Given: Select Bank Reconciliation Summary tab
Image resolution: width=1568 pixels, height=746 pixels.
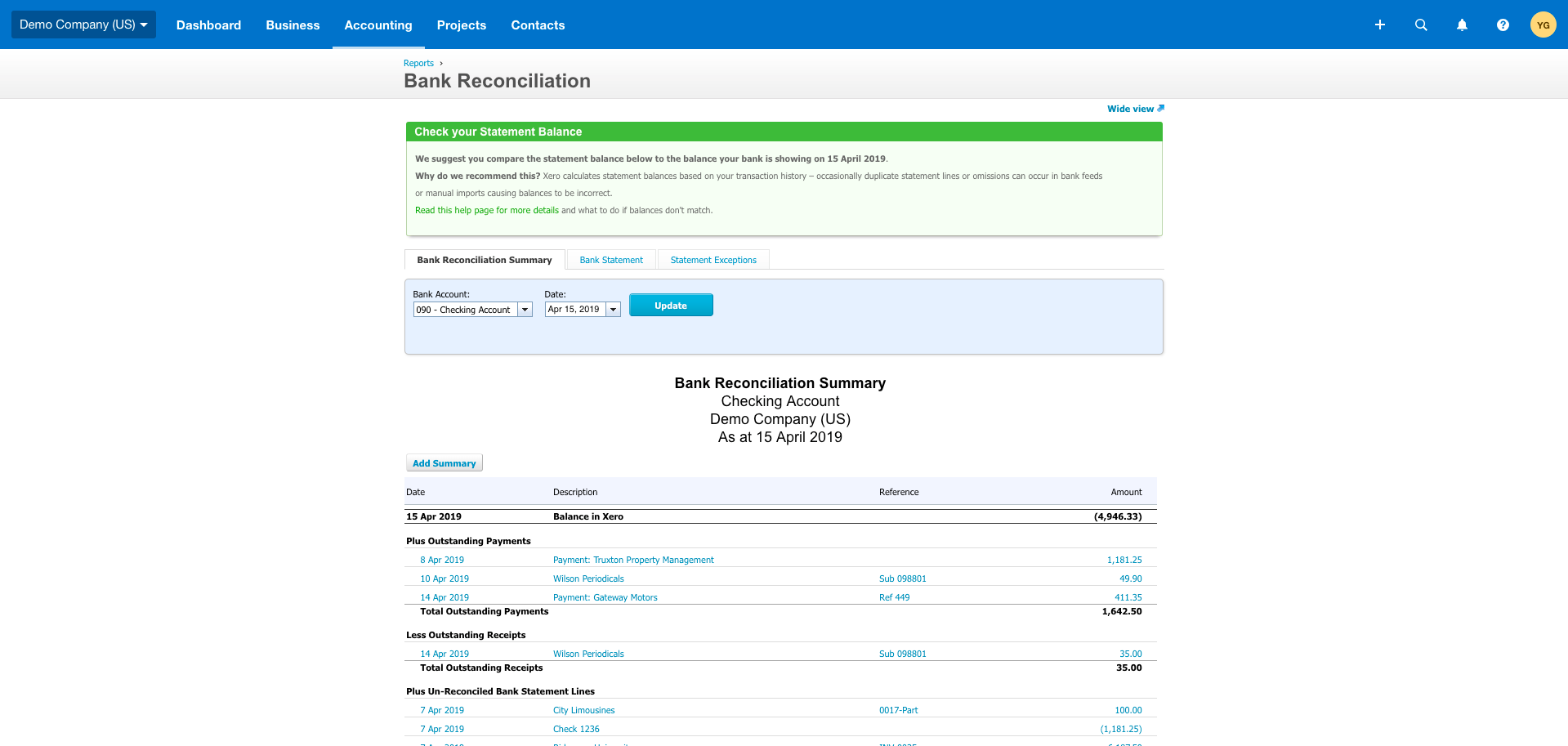Looking at the screenshot, I should pyautogui.click(x=485, y=260).
